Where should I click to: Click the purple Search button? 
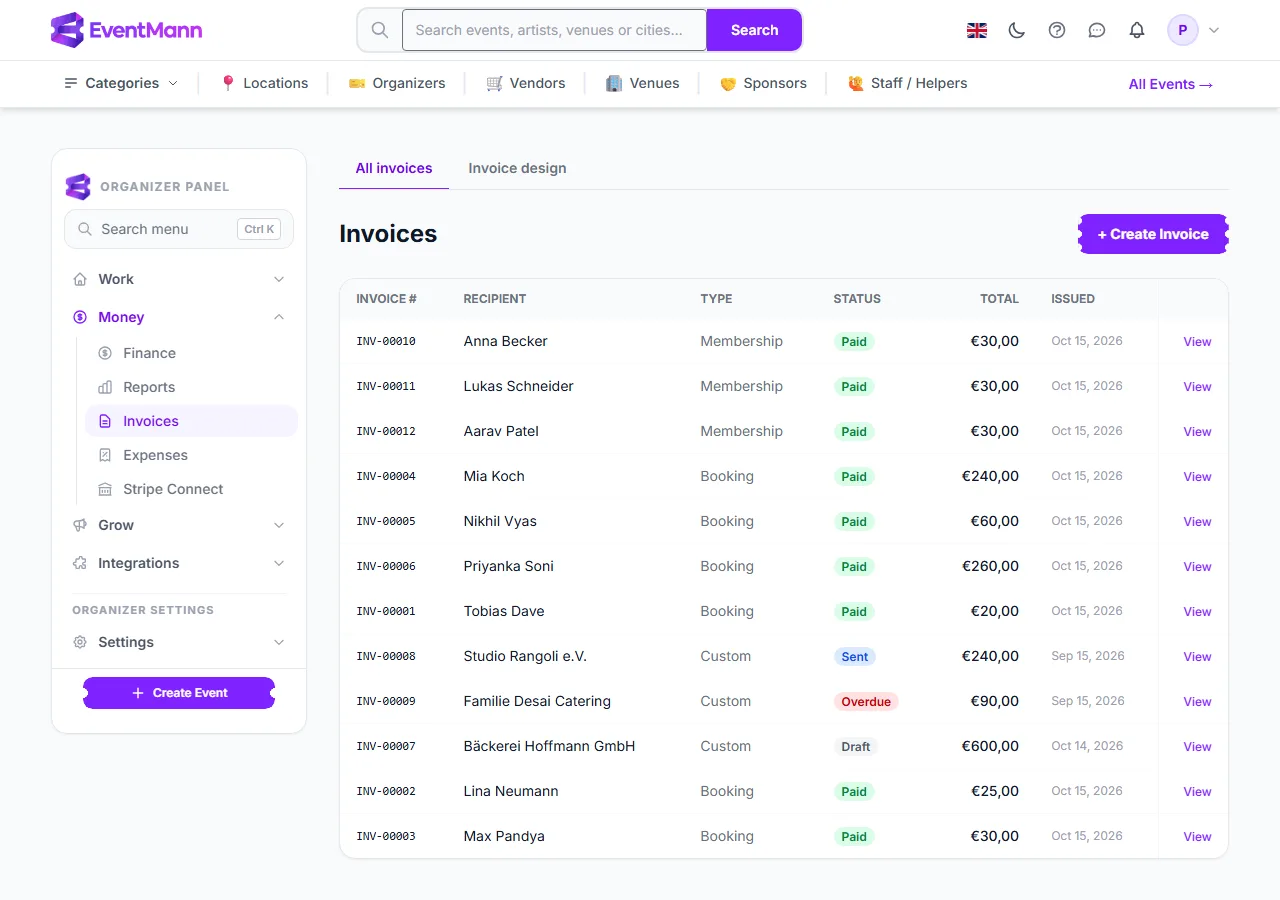tap(754, 30)
